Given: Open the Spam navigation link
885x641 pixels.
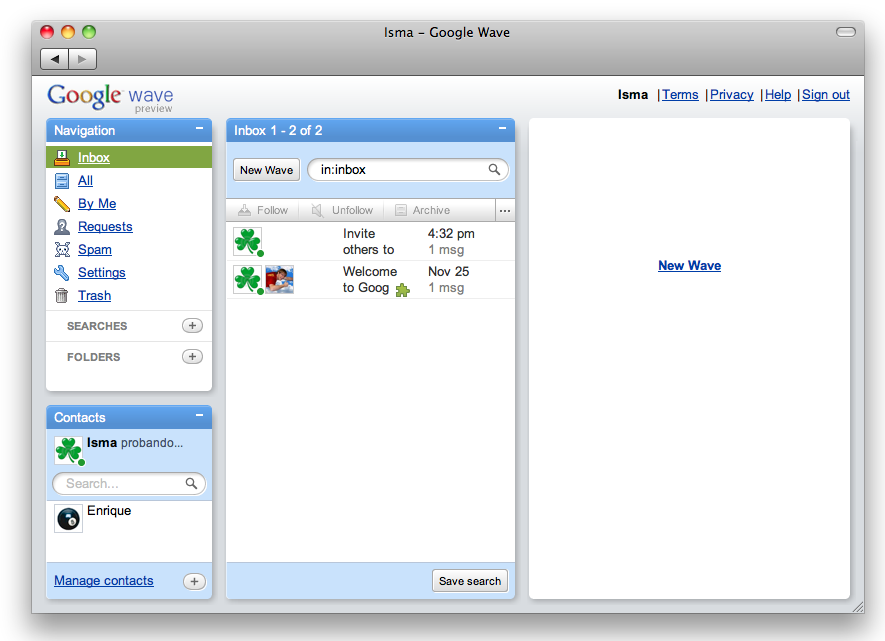Looking at the screenshot, I should tap(95, 249).
